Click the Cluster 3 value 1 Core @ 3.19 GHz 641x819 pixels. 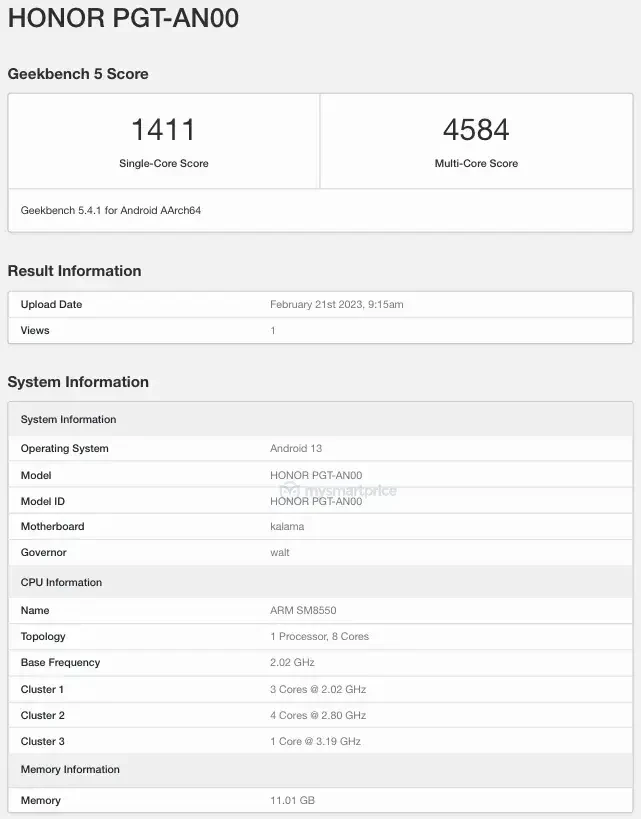(315, 741)
